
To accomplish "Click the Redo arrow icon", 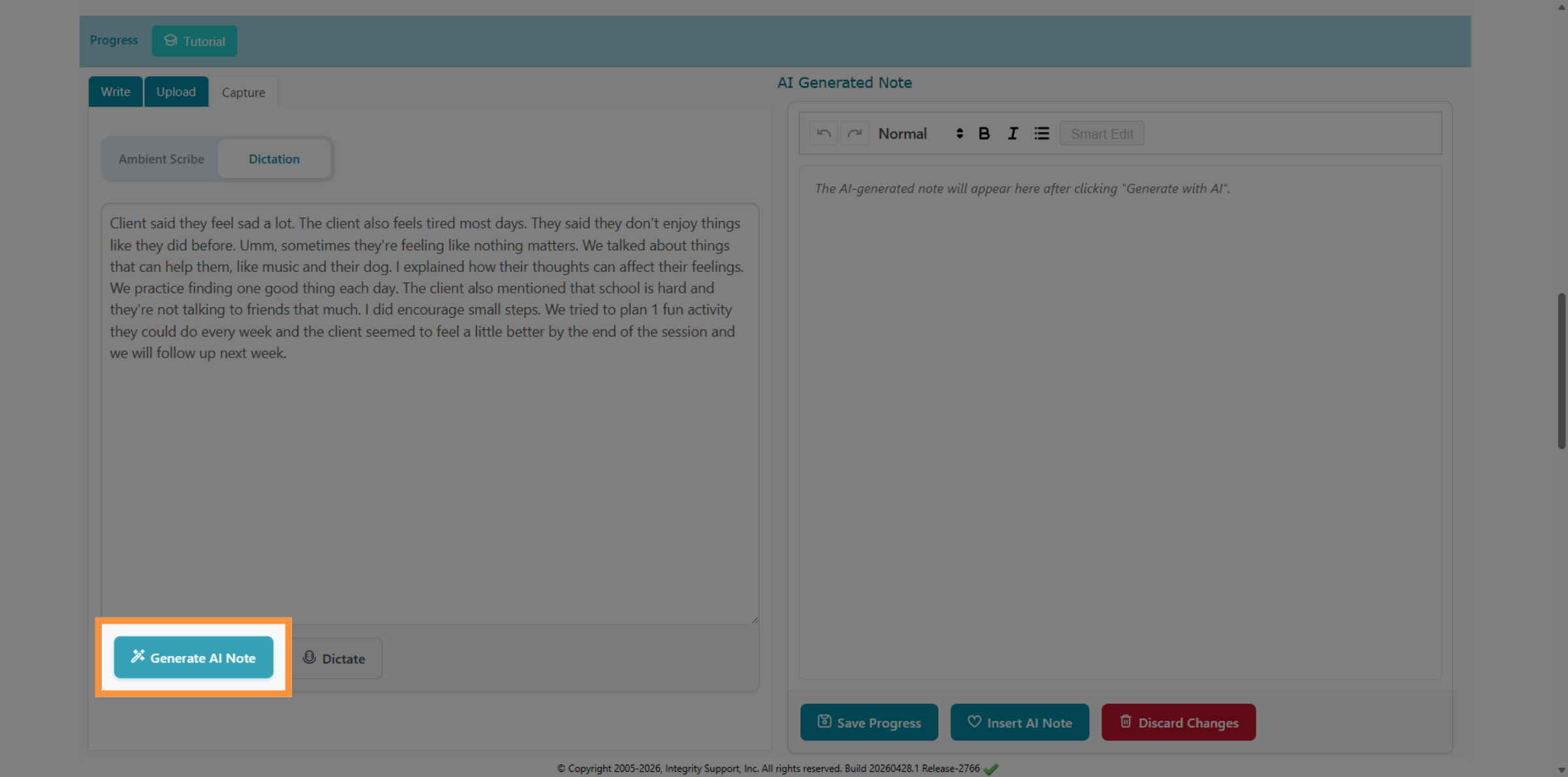I will point(855,133).
